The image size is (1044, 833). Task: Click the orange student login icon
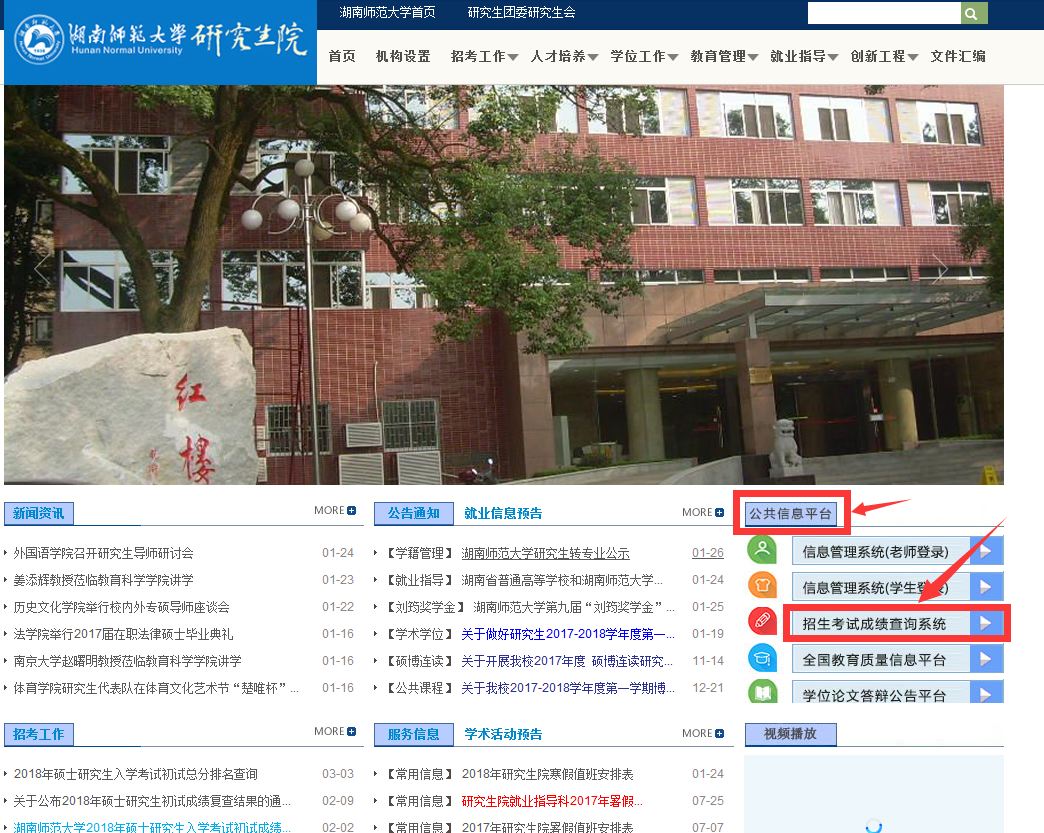tap(762, 585)
